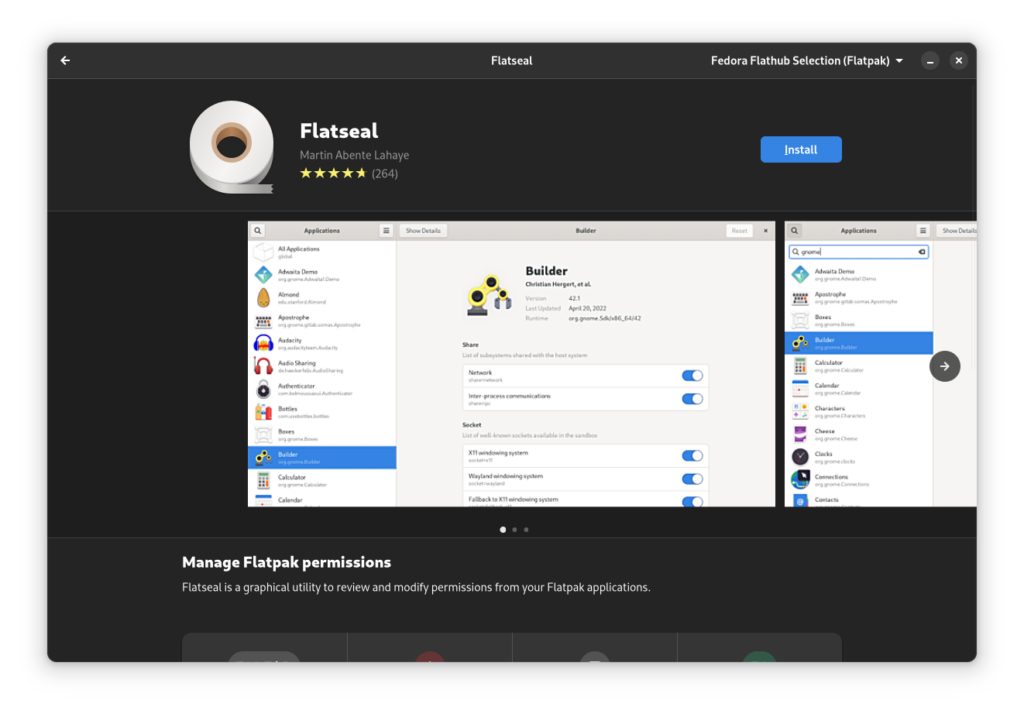Select the second carousel page dot

[x=515, y=530]
